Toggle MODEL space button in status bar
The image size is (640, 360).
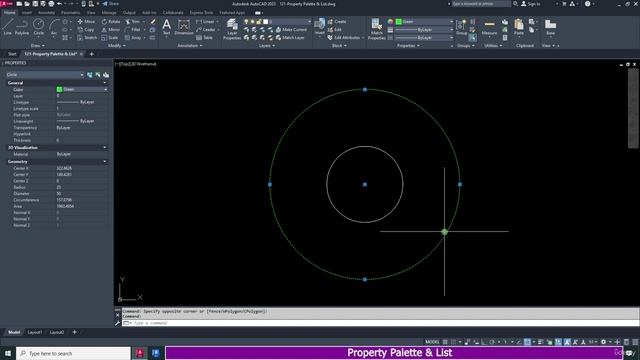click(432, 342)
